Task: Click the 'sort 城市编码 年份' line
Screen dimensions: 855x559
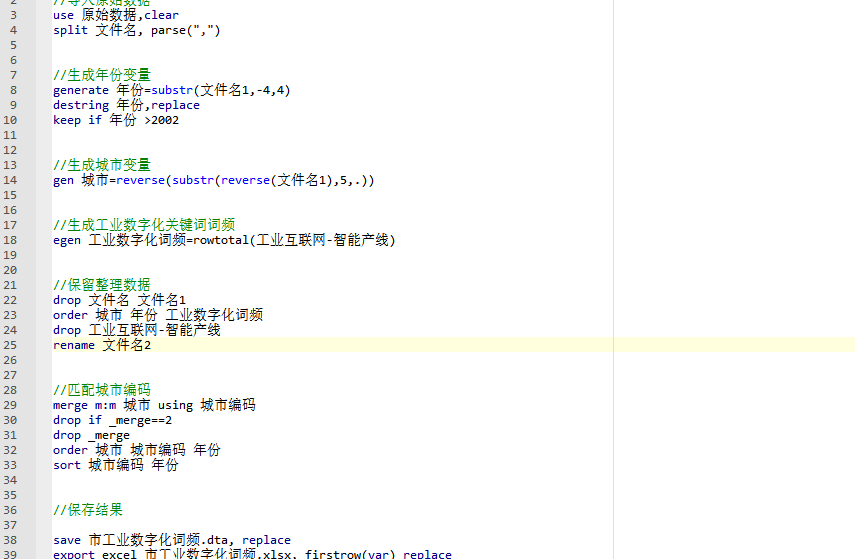Action: (x=116, y=465)
